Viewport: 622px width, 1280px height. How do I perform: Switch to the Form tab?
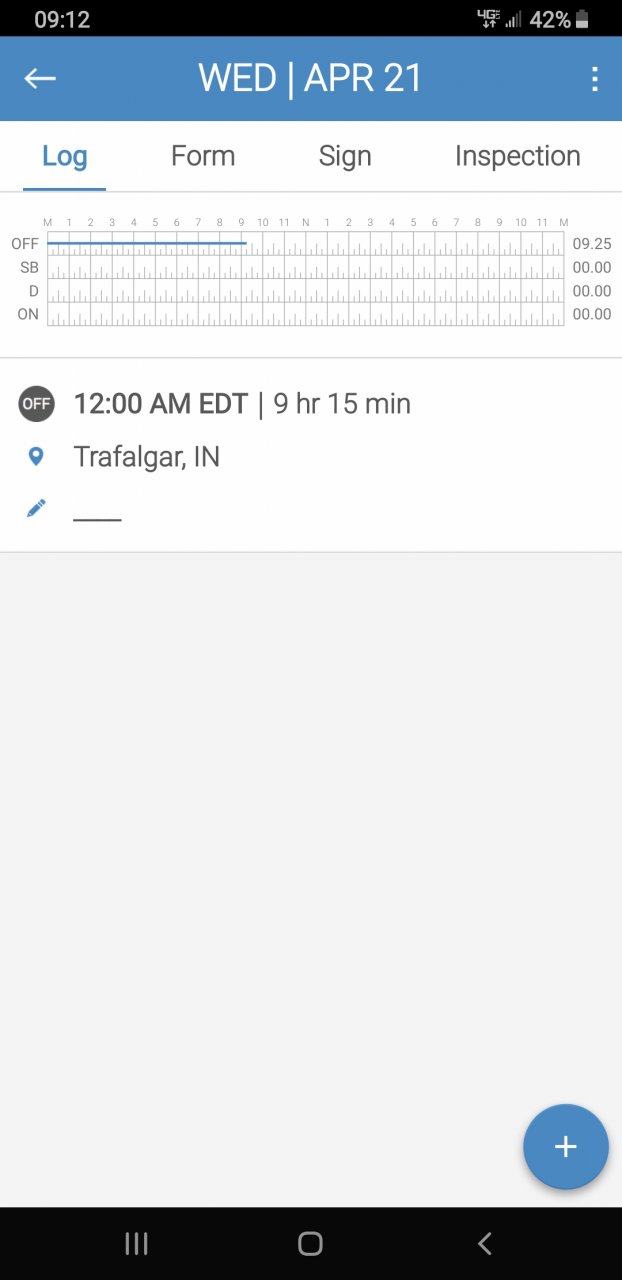point(203,156)
